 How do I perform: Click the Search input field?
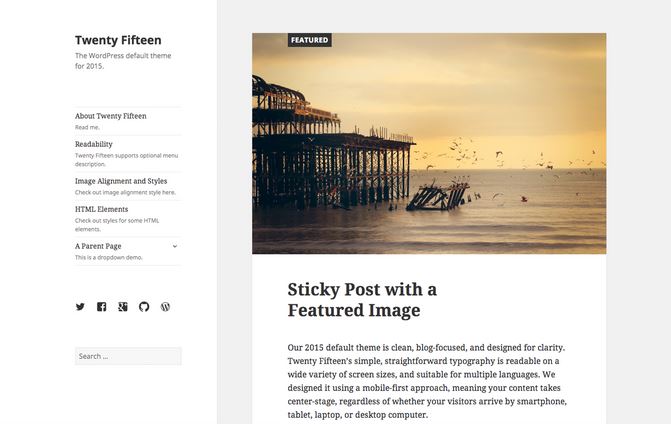coord(128,356)
